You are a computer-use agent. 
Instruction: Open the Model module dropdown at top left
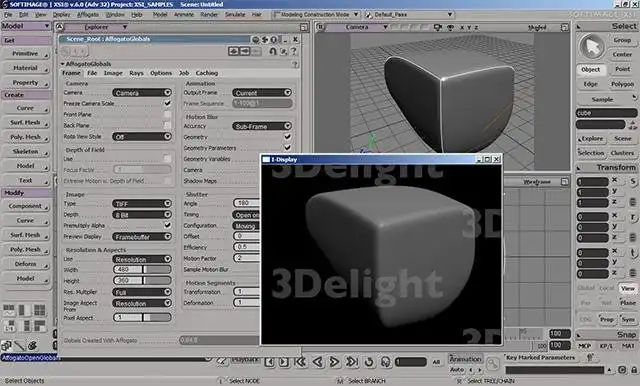tap(26, 26)
